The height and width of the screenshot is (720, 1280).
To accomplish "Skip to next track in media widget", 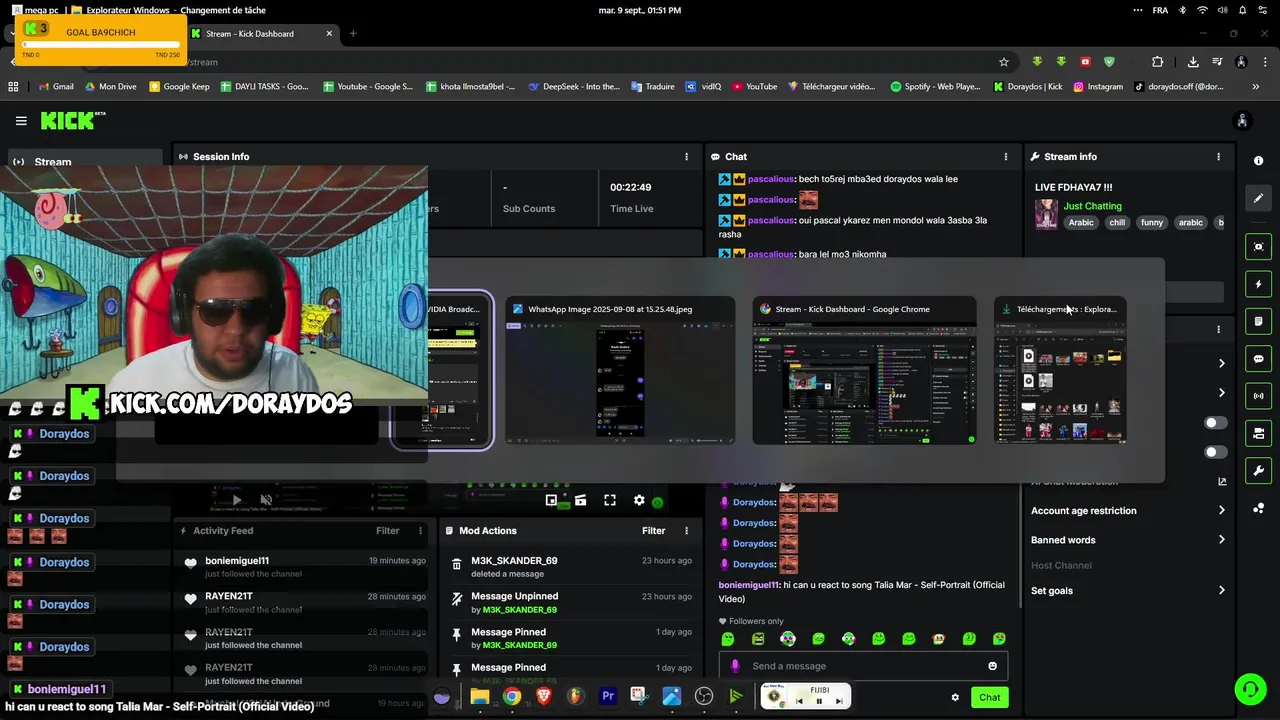I will click(839, 701).
